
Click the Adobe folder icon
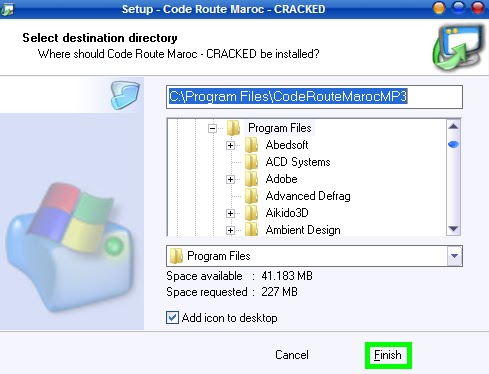[251, 179]
